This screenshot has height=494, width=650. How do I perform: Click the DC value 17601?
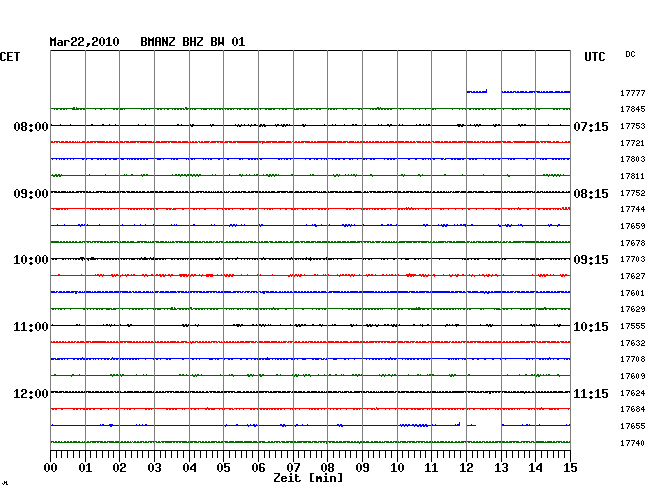[x=633, y=293]
